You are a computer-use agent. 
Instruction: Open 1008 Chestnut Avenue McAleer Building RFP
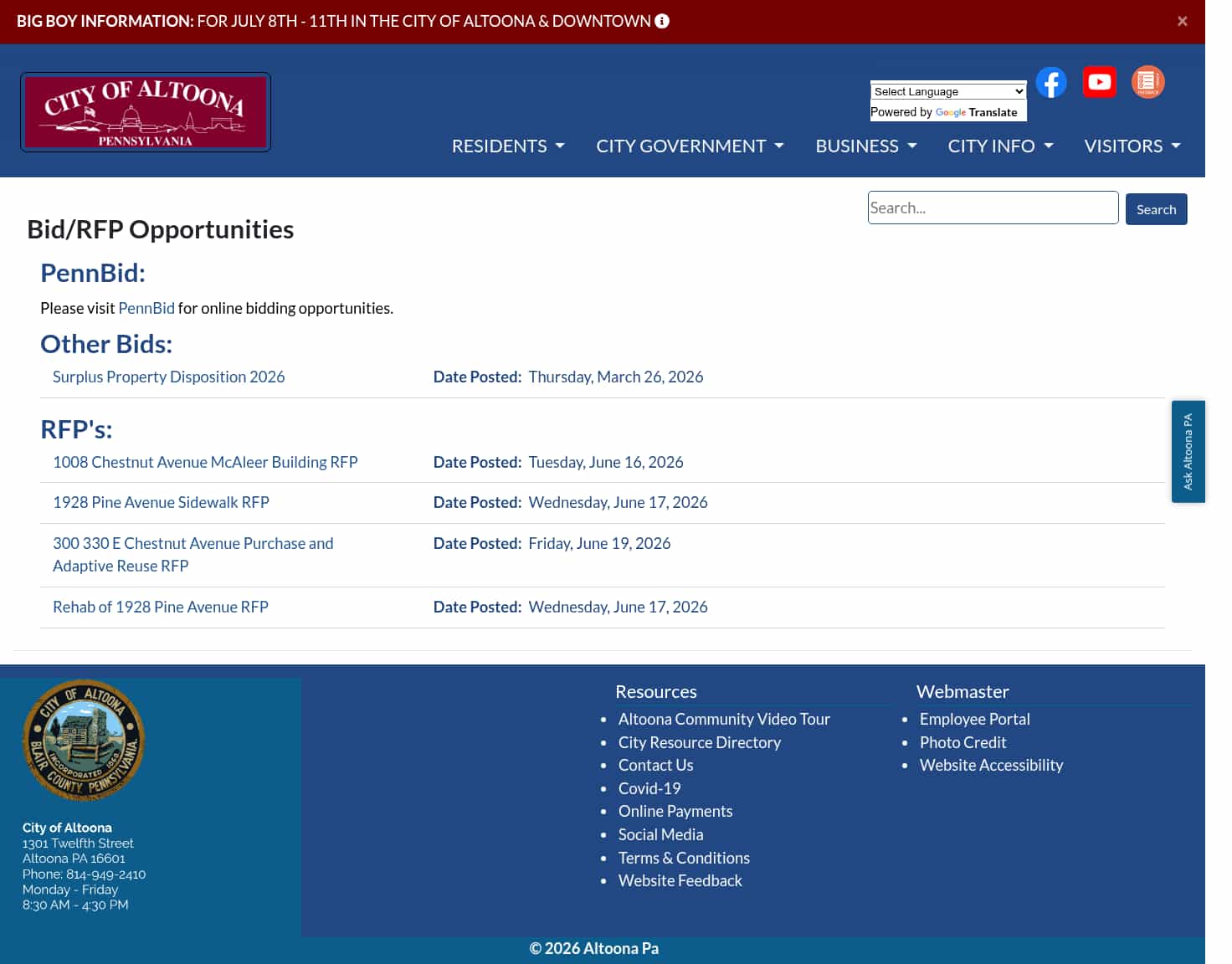pyautogui.click(x=205, y=462)
